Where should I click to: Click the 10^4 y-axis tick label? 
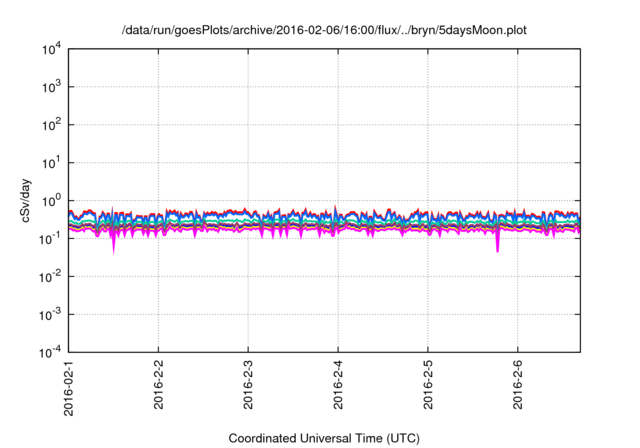[51, 49]
